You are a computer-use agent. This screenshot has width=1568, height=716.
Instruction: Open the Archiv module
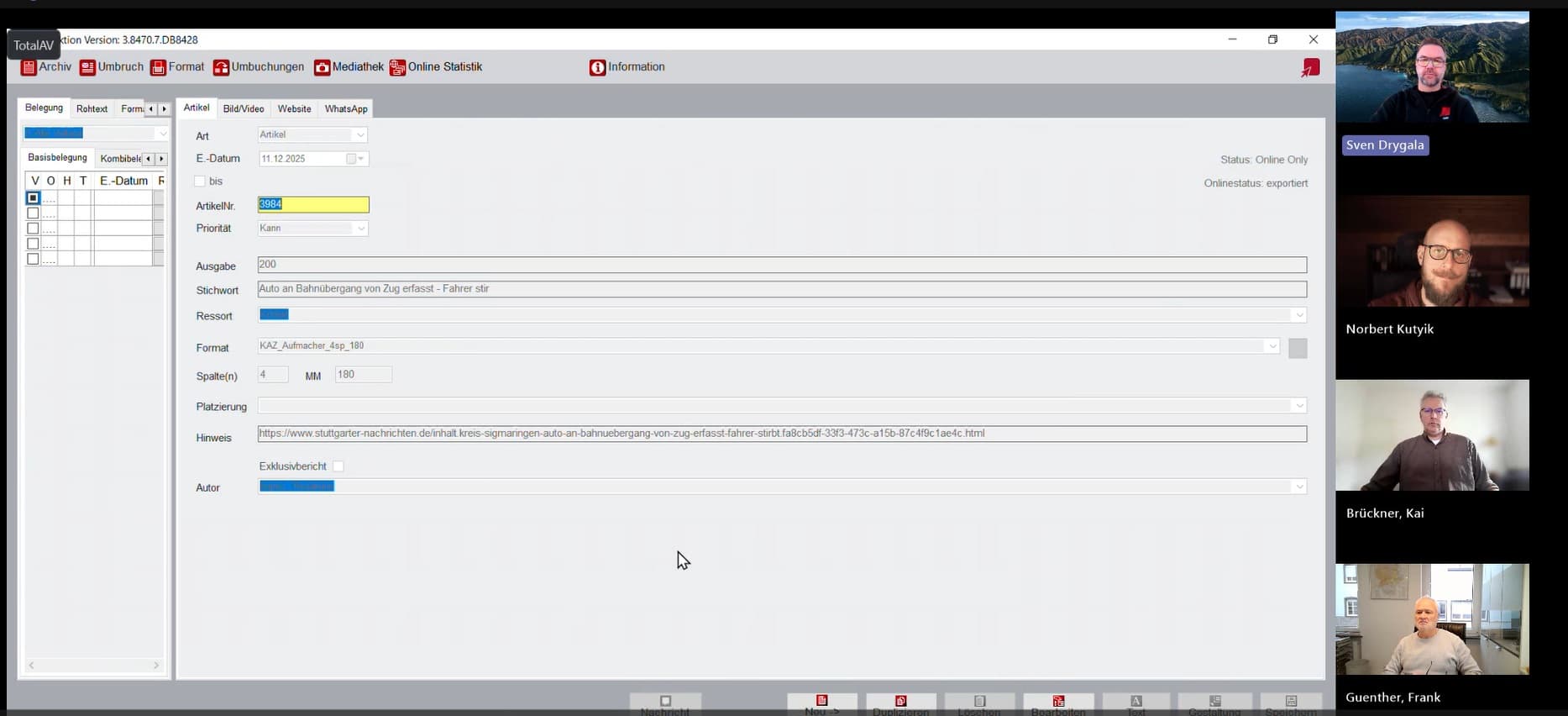pyautogui.click(x=46, y=67)
